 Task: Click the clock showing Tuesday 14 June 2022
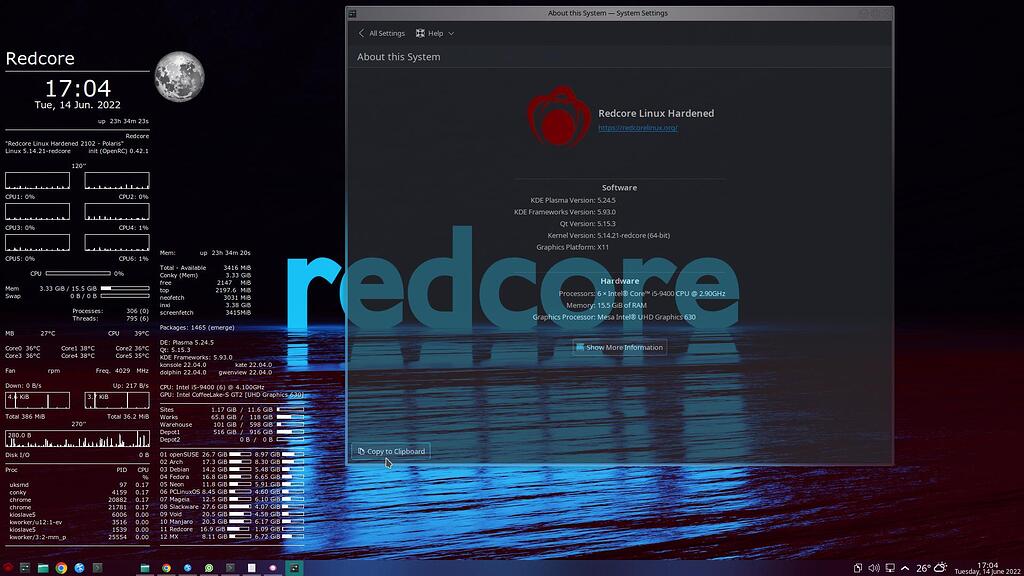[x=990, y=567]
